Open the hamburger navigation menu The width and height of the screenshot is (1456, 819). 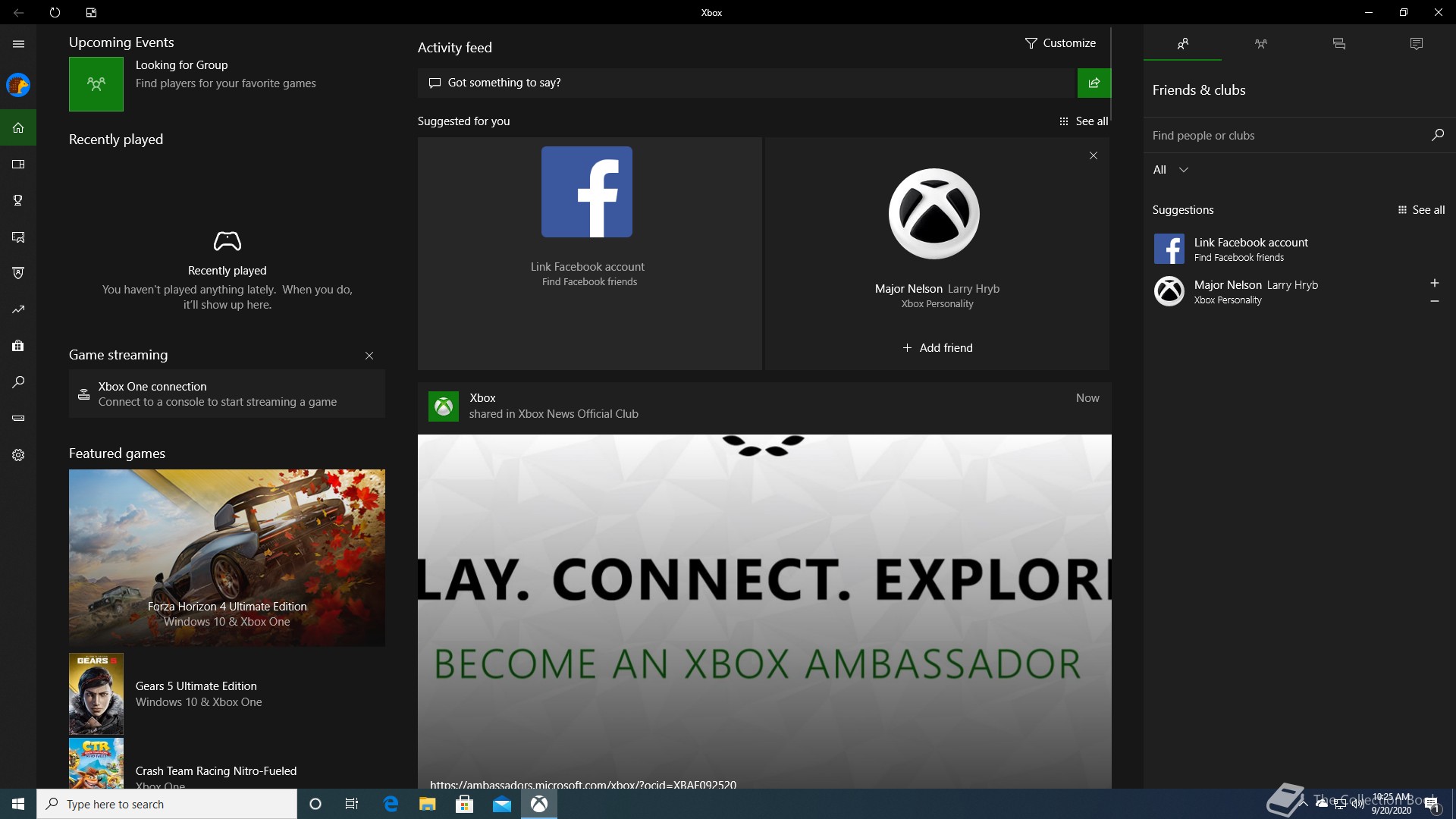coord(18,44)
